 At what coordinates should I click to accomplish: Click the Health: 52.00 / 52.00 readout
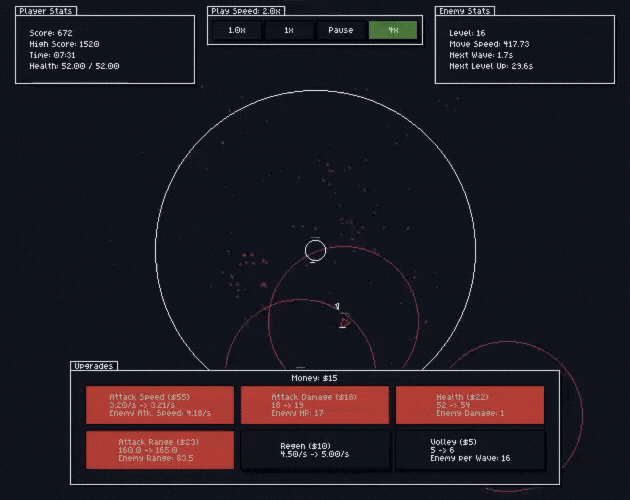coord(74,66)
